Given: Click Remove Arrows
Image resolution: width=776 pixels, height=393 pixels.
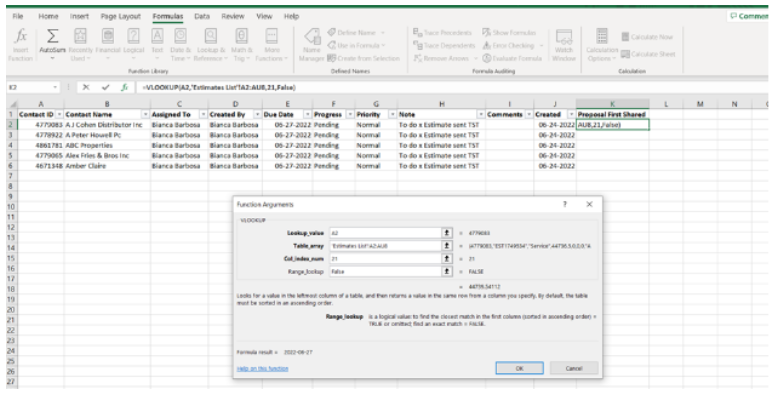Looking at the screenshot, I should 445,58.
